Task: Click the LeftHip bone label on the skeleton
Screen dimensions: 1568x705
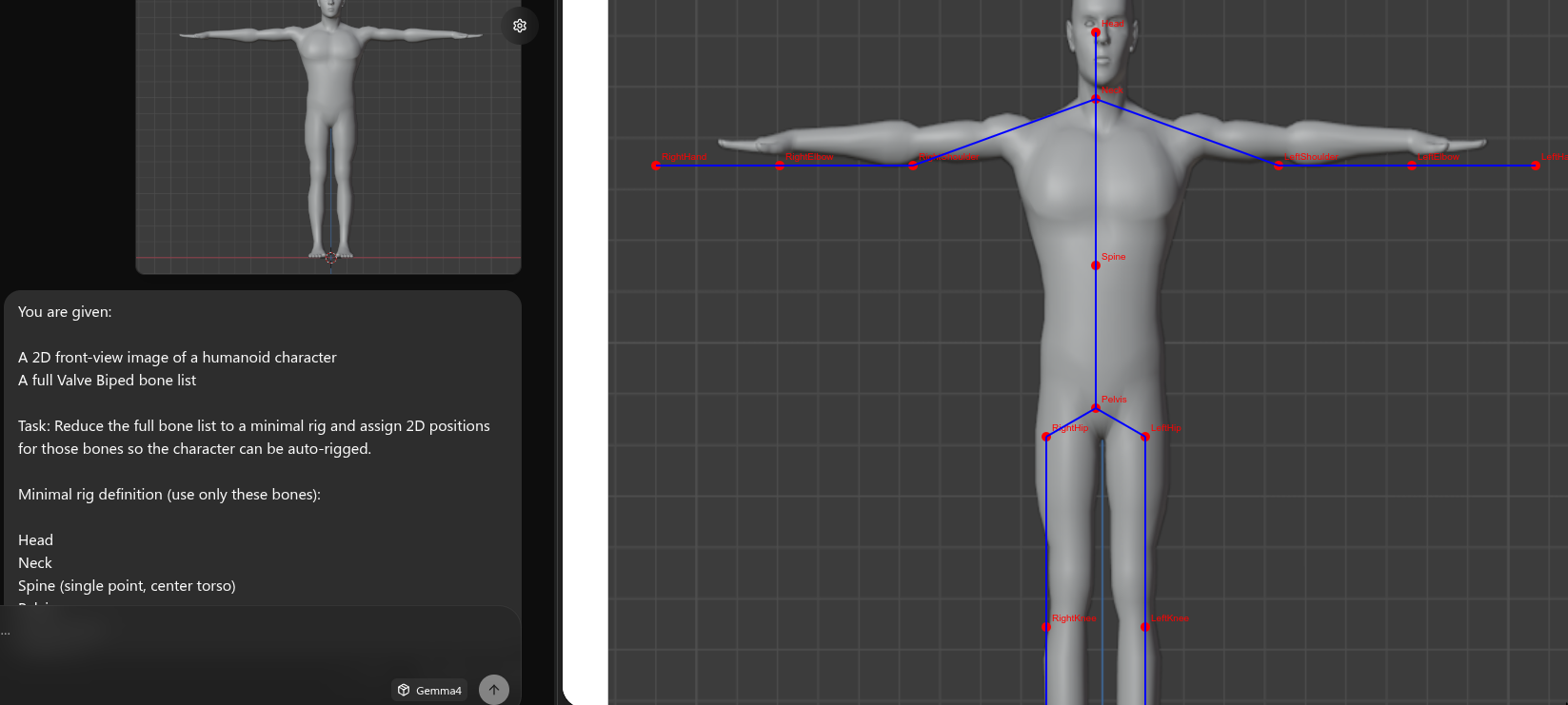Action: [1165, 428]
